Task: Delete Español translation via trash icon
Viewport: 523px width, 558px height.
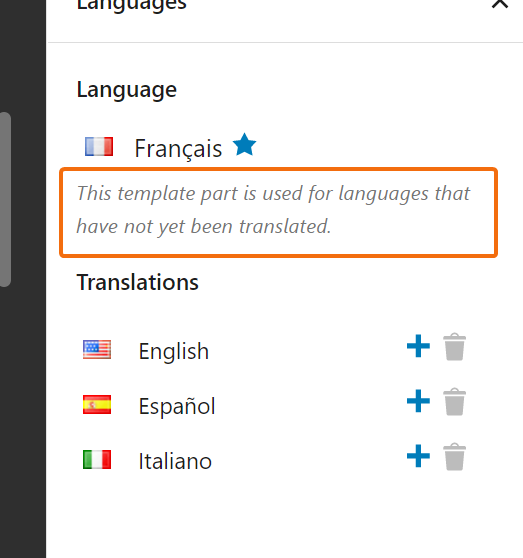Action: (x=454, y=402)
